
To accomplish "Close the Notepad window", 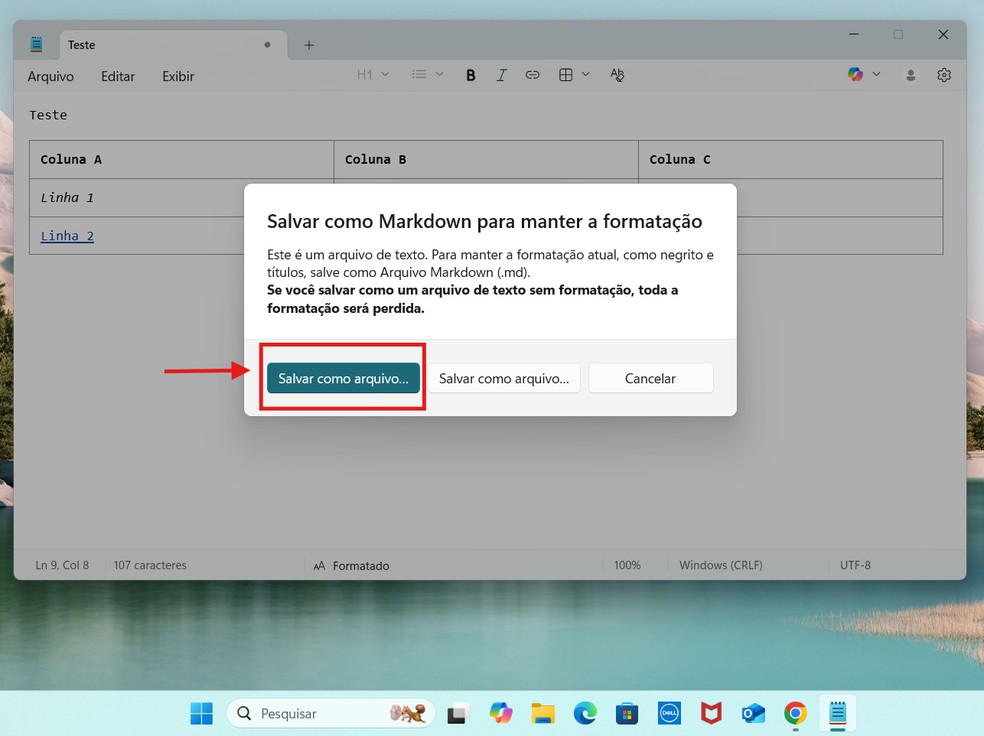I will coord(943,35).
